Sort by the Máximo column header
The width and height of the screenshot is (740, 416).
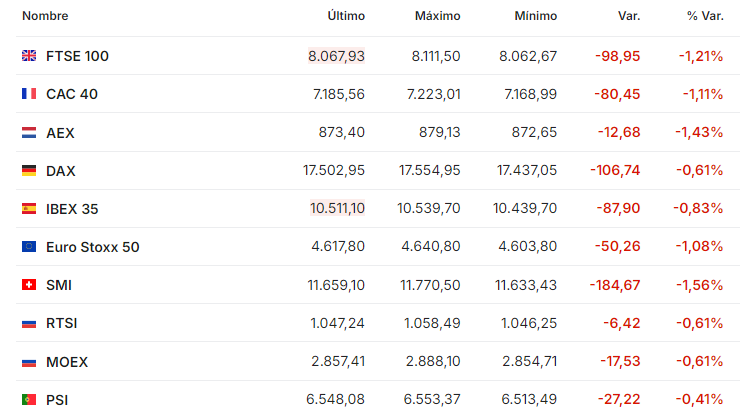click(437, 16)
